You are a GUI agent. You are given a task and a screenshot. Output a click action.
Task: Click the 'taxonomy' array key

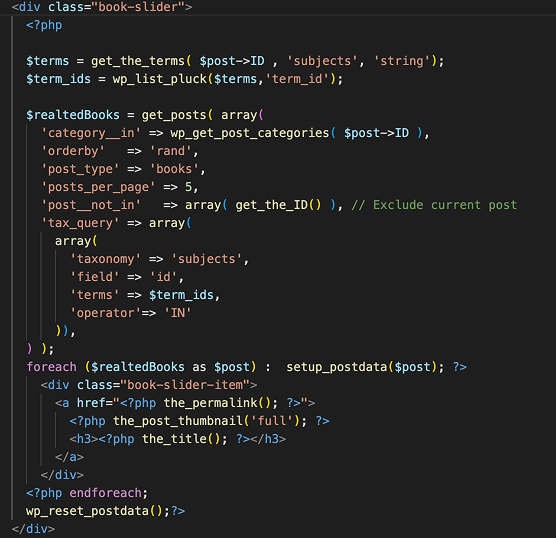[x=106, y=259]
